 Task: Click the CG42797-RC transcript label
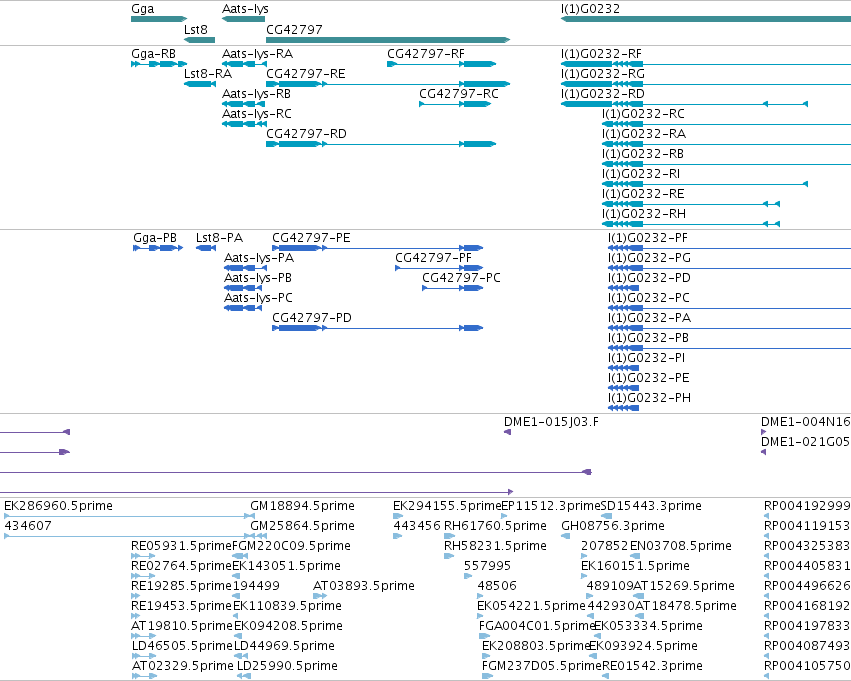tap(459, 94)
